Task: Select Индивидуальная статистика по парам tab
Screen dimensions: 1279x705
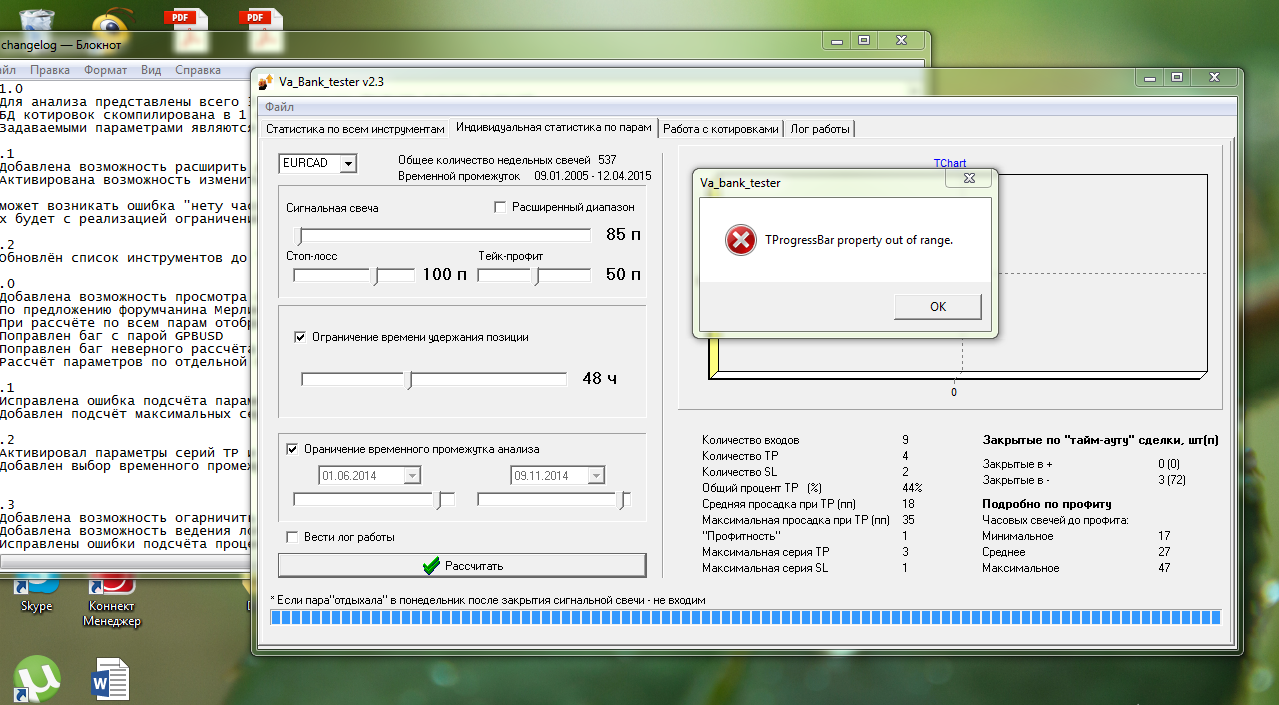Action: pyautogui.click(x=553, y=127)
